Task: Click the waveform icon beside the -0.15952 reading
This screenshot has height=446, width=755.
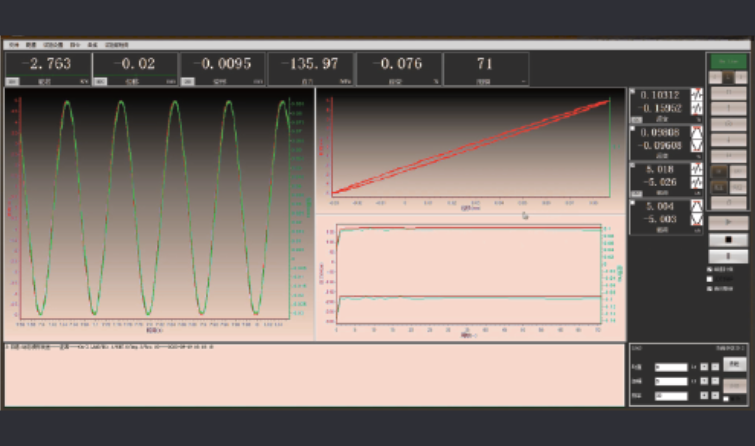Action: point(697,108)
